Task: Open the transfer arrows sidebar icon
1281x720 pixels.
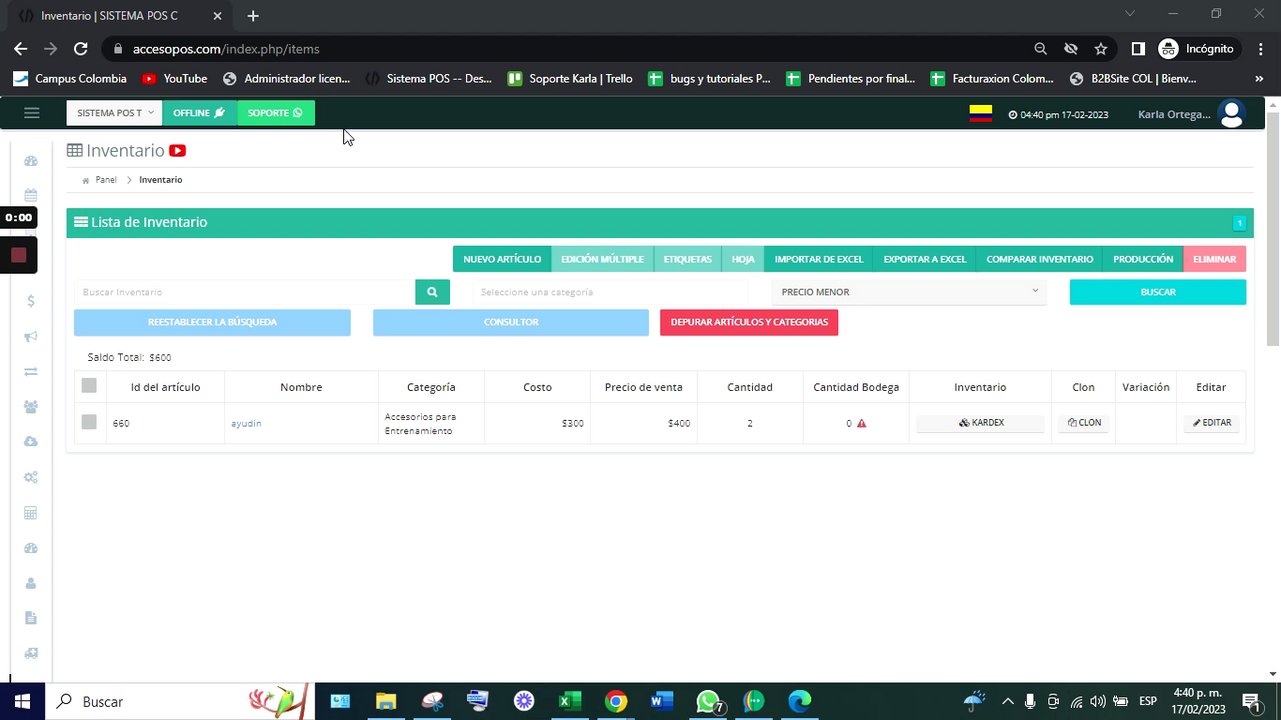Action: point(31,372)
